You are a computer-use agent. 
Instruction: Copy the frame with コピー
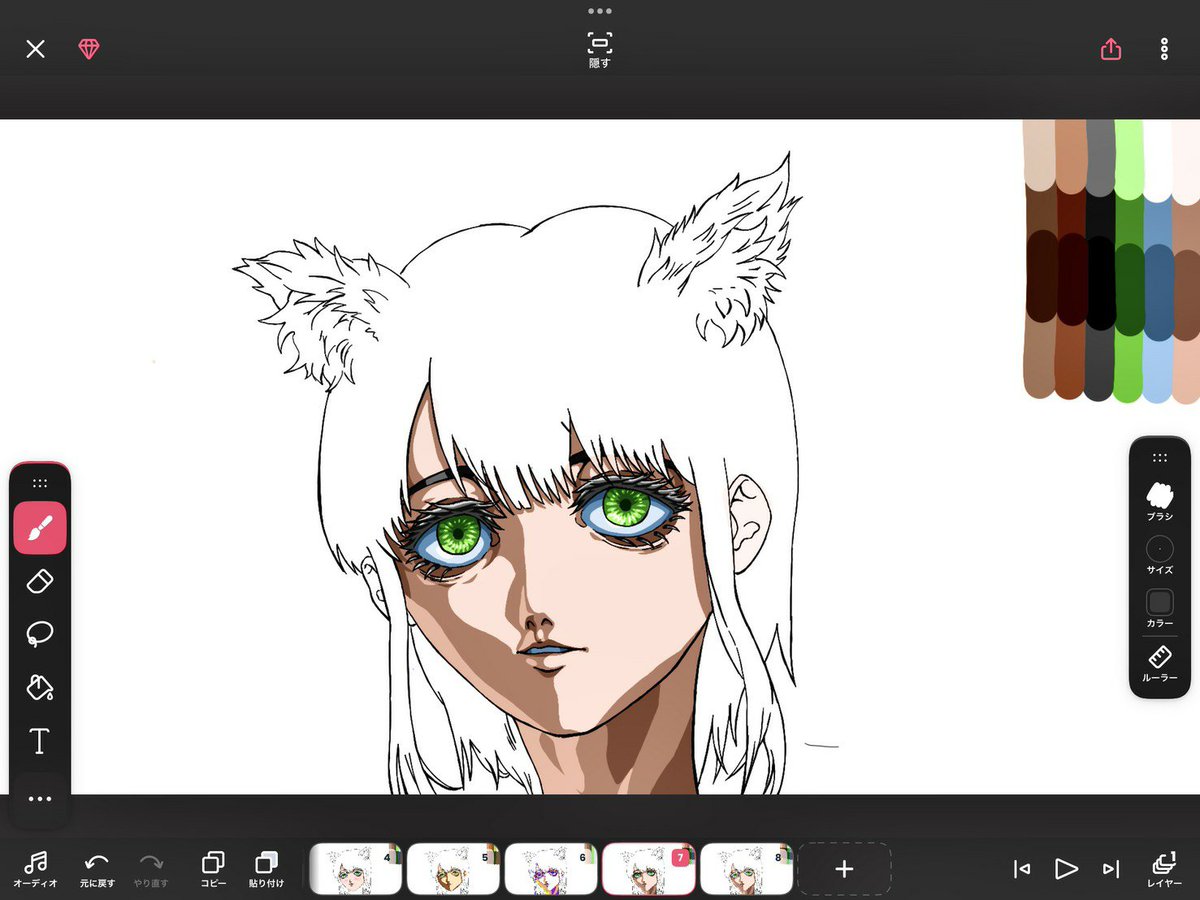point(213,869)
